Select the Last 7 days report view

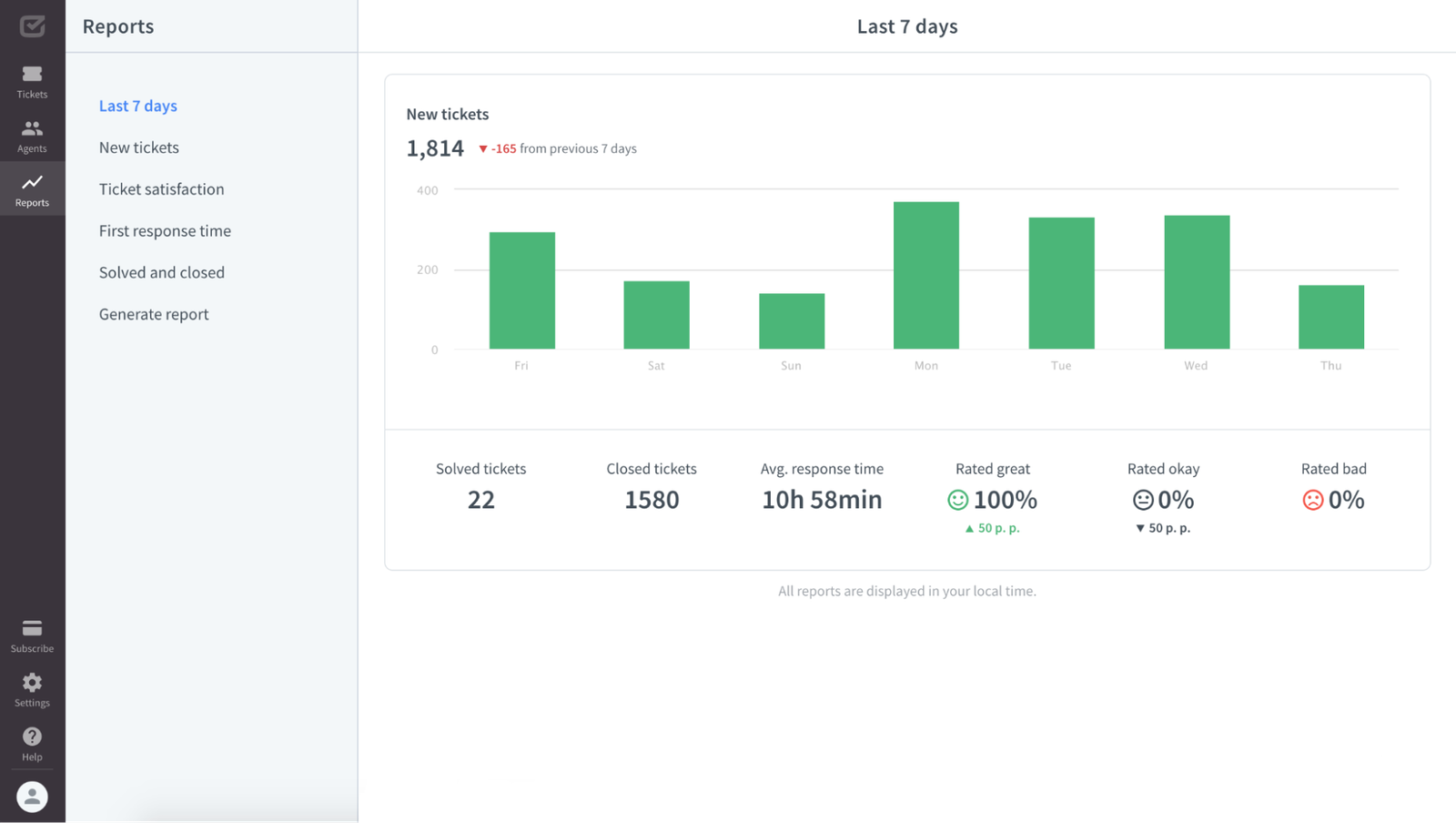point(137,106)
